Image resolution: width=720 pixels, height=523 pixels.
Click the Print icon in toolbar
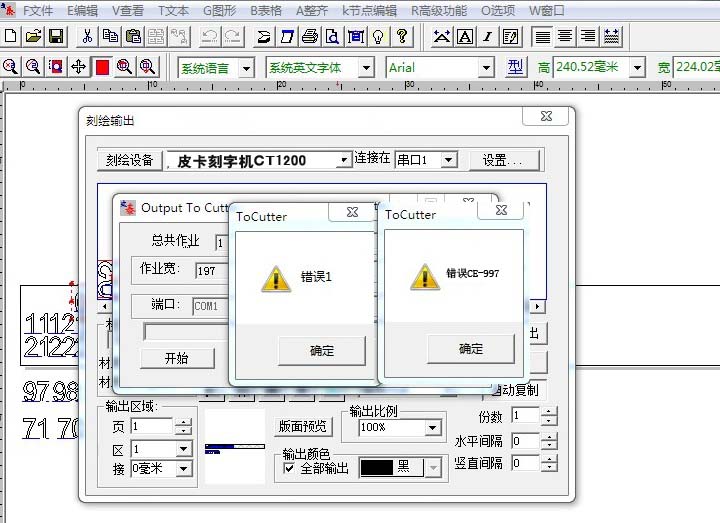click(x=309, y=37)
